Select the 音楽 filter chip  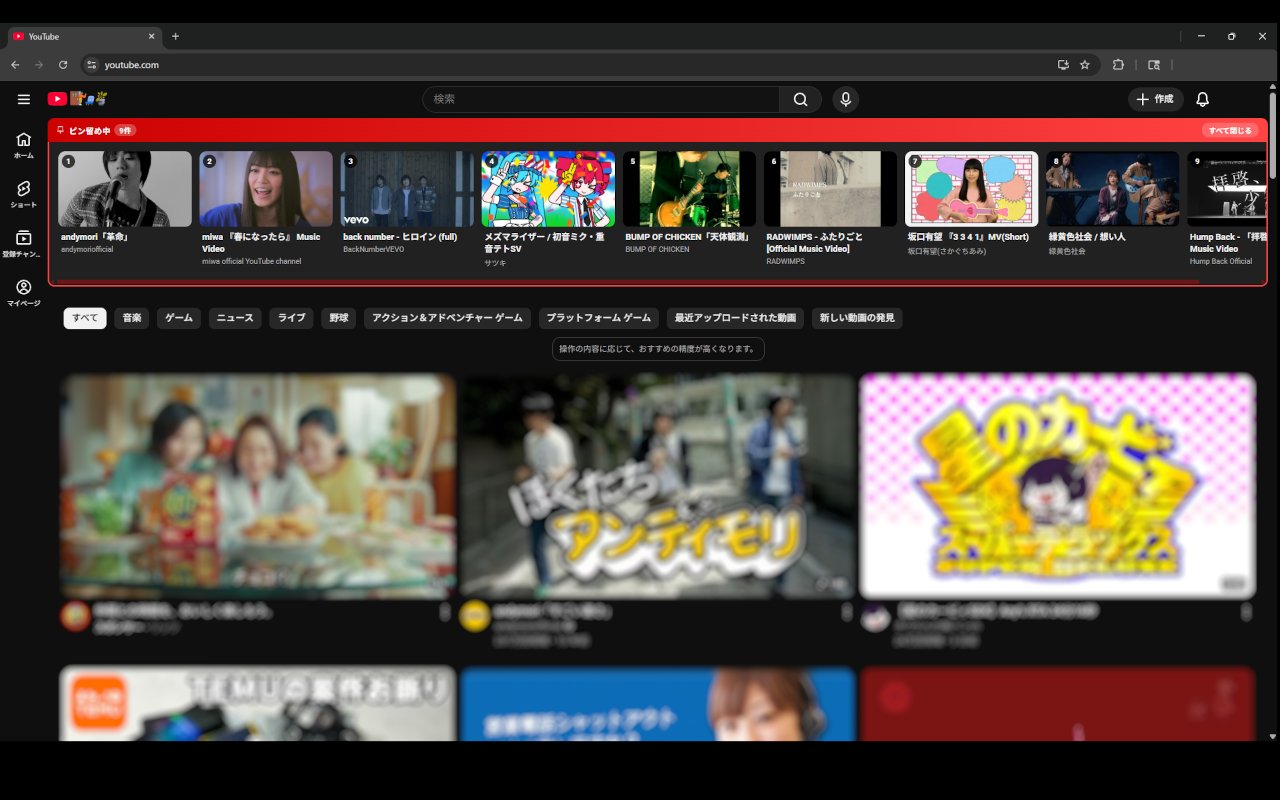coord(132,318)
